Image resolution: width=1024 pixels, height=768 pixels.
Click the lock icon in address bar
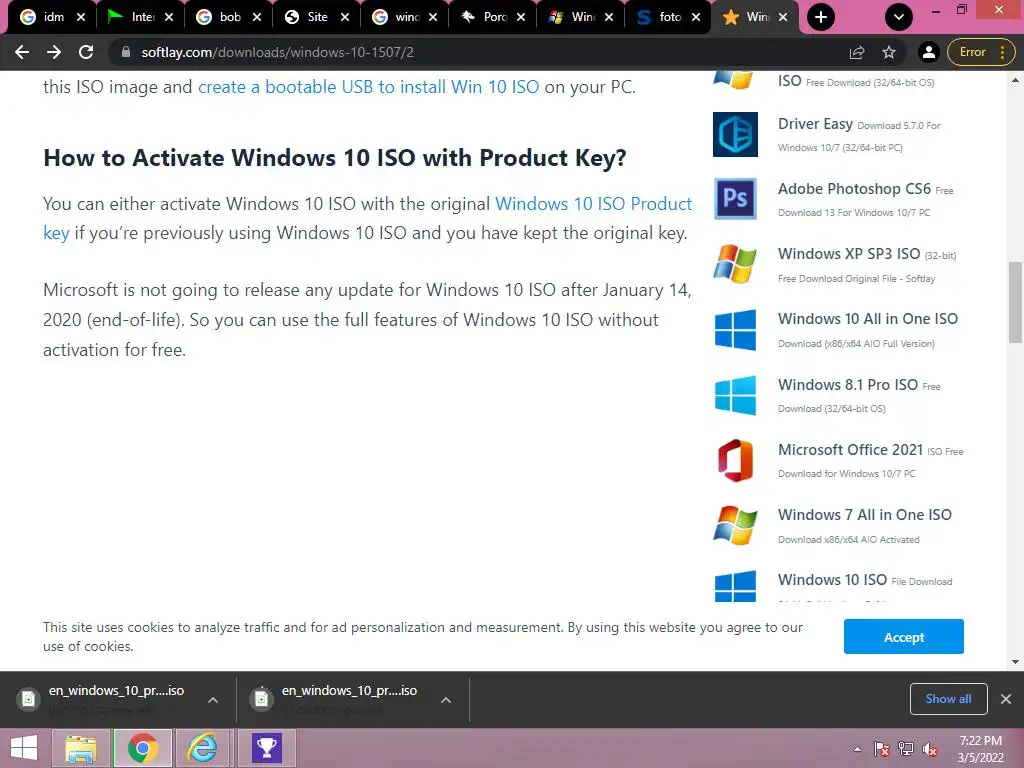[126, 52]
